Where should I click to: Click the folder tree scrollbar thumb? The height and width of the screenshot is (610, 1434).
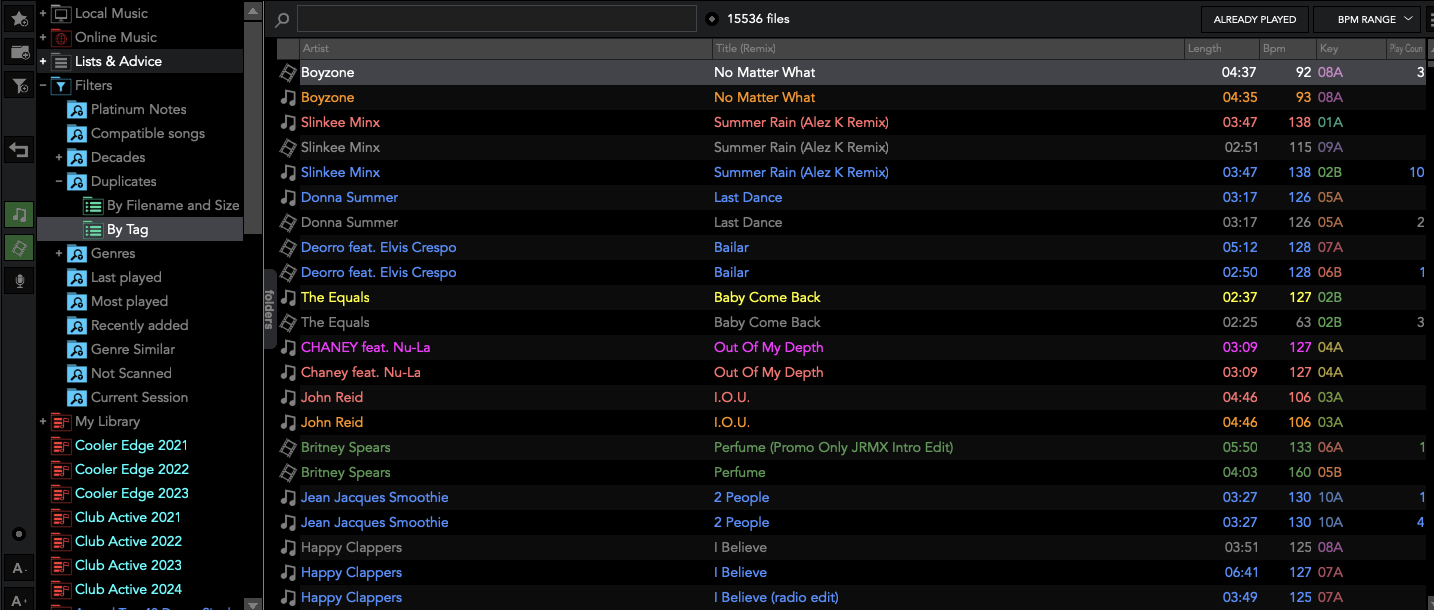click(x=253, y=127)
